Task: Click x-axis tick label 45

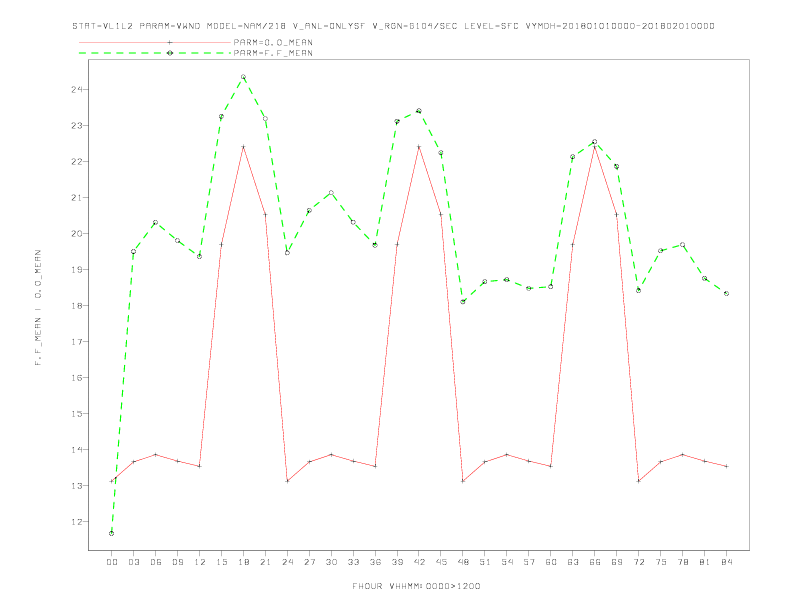Action: pos(441,562)
